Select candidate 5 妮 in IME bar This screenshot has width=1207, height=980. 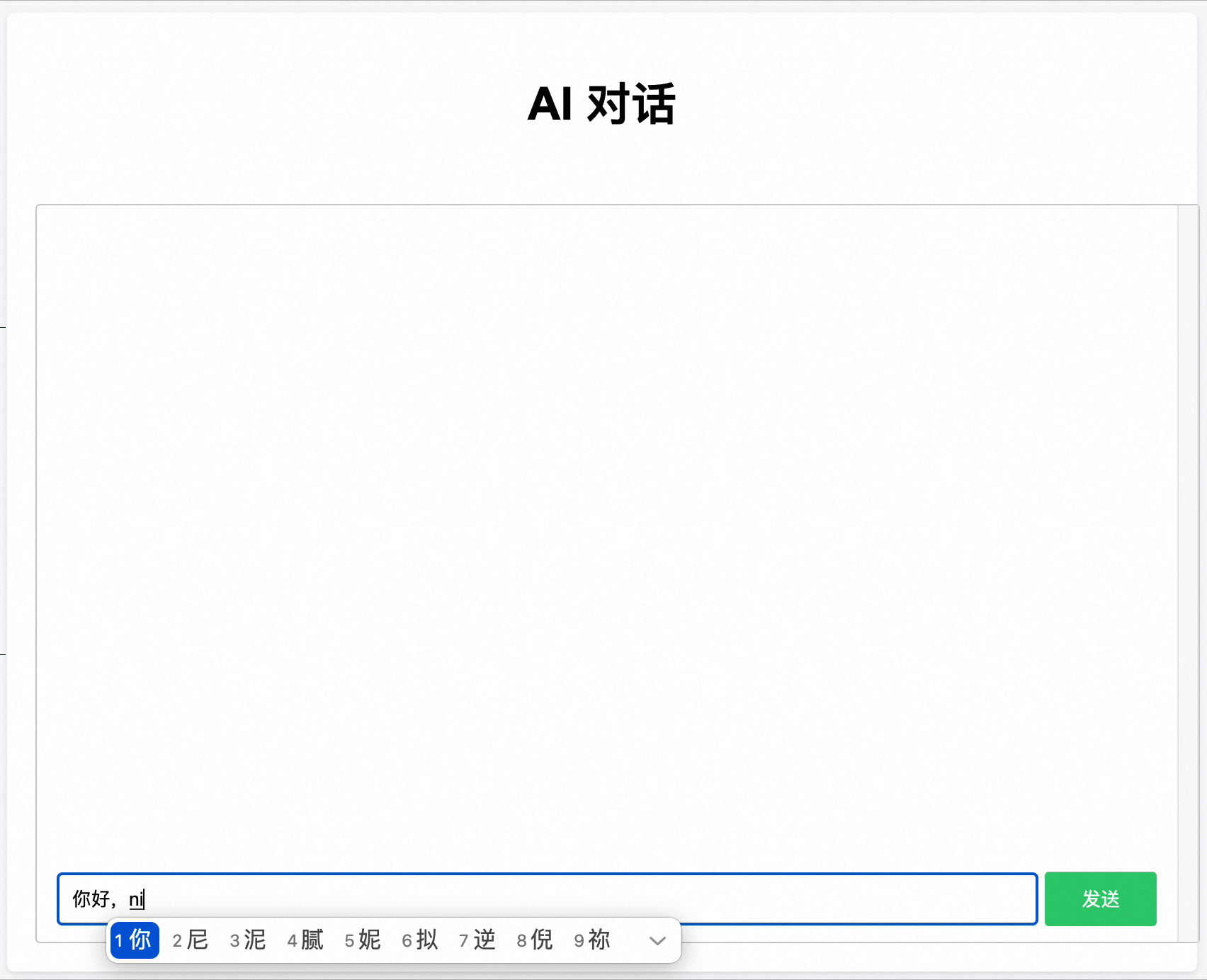coord(363,942)
